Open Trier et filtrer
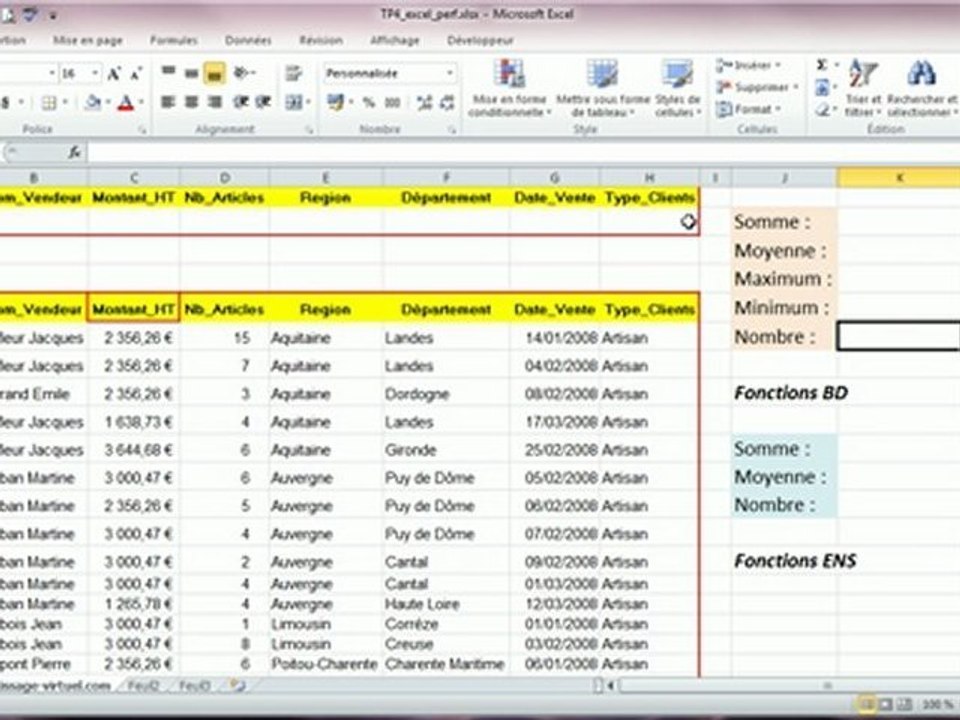The width and height of the screenshot is (960, 720). (x=863, y=88)
